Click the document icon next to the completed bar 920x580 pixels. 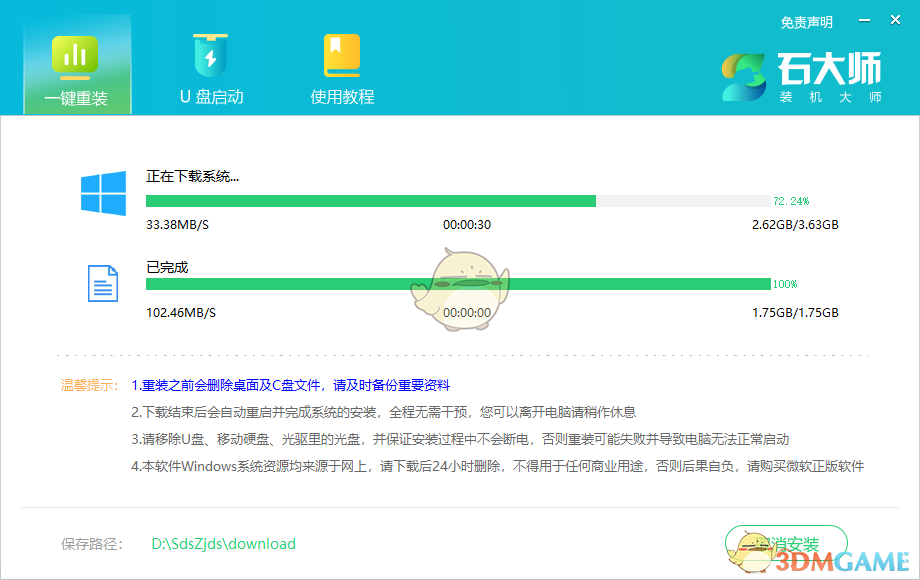coord(103,284)
